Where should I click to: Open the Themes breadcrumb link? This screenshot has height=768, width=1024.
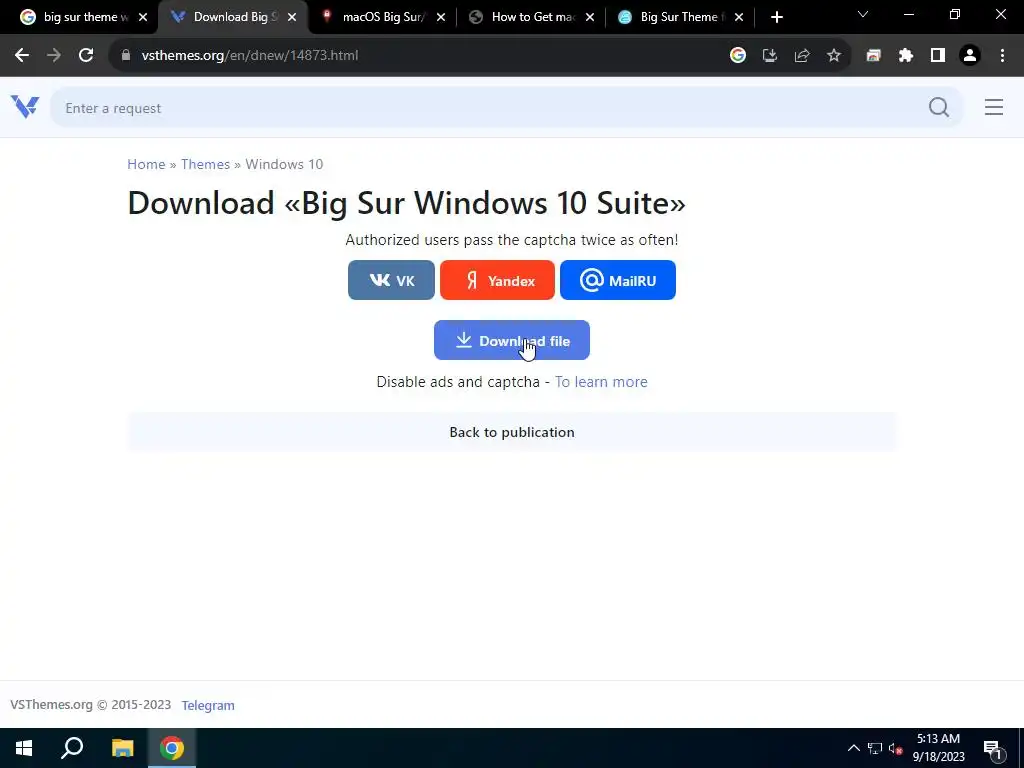click(205, 164)
